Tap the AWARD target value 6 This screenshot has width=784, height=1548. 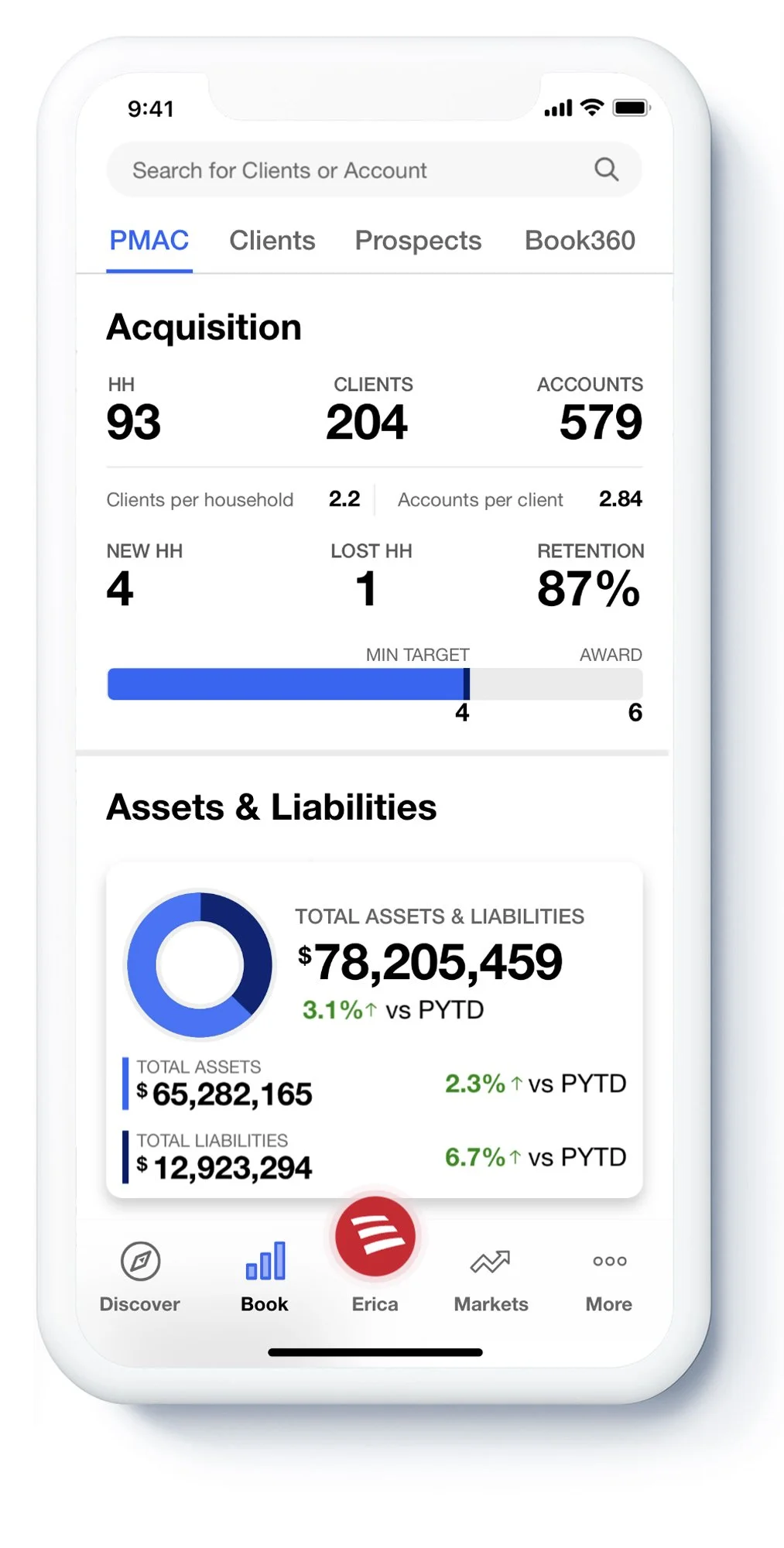[635, 713]
